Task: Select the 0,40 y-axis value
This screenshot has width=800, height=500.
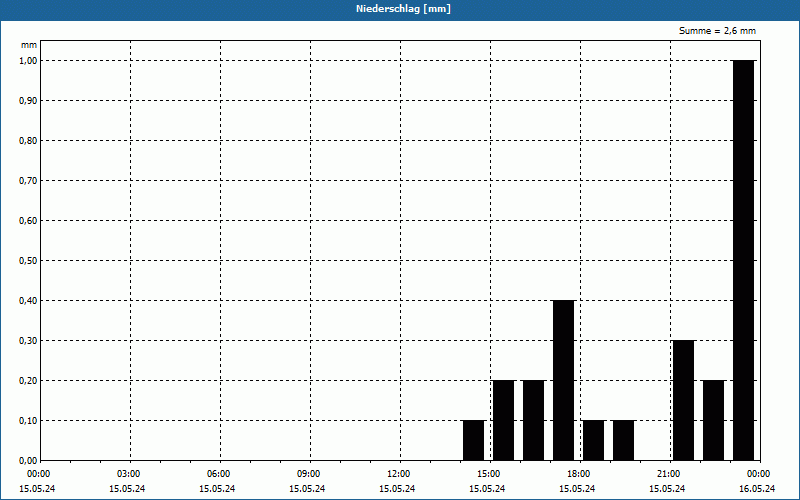Action: (x=29, y=301)
